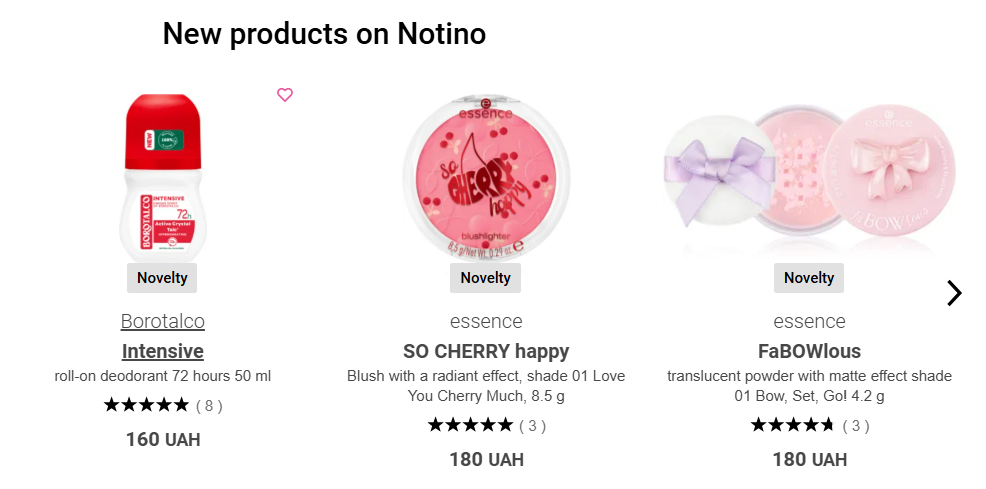Click 180 UAH price of FaBOWlous powder
The image size is (986, 489).
(x=809, y=459)
